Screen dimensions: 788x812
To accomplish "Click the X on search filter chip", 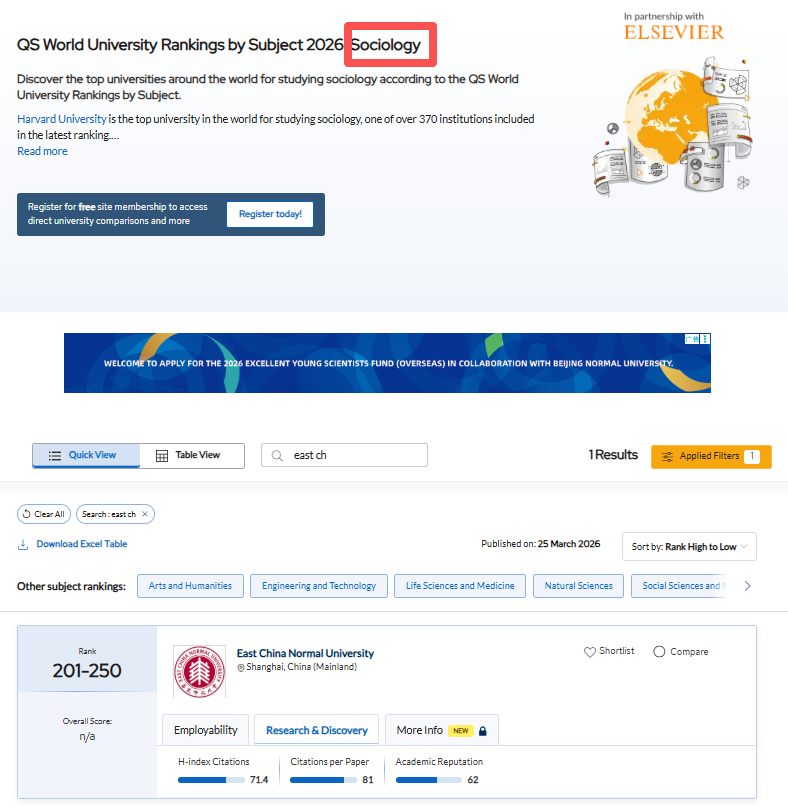I will tap(145, 514).
